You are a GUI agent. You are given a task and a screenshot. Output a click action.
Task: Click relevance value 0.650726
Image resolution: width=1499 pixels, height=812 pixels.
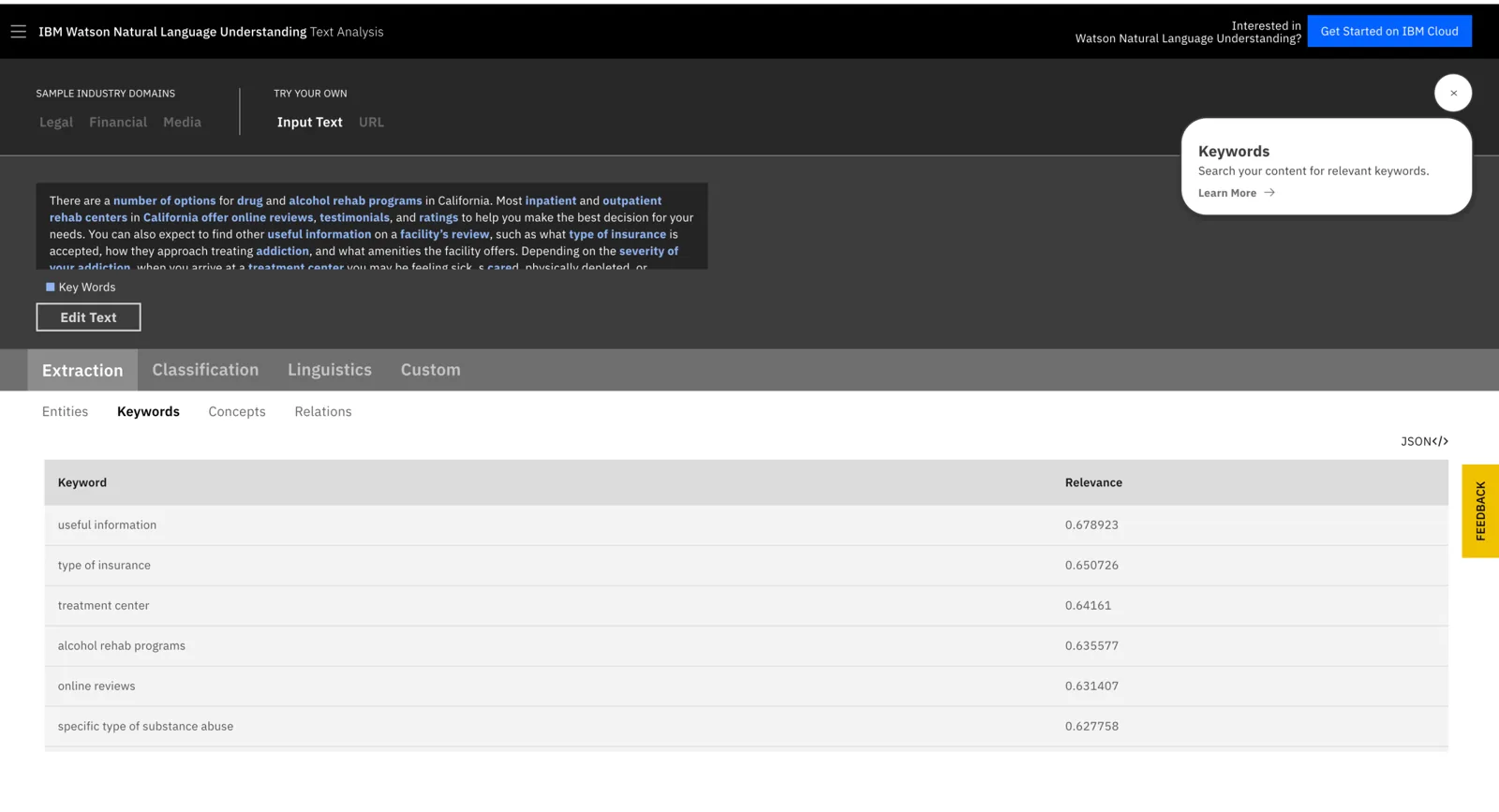click(1091, 566)
